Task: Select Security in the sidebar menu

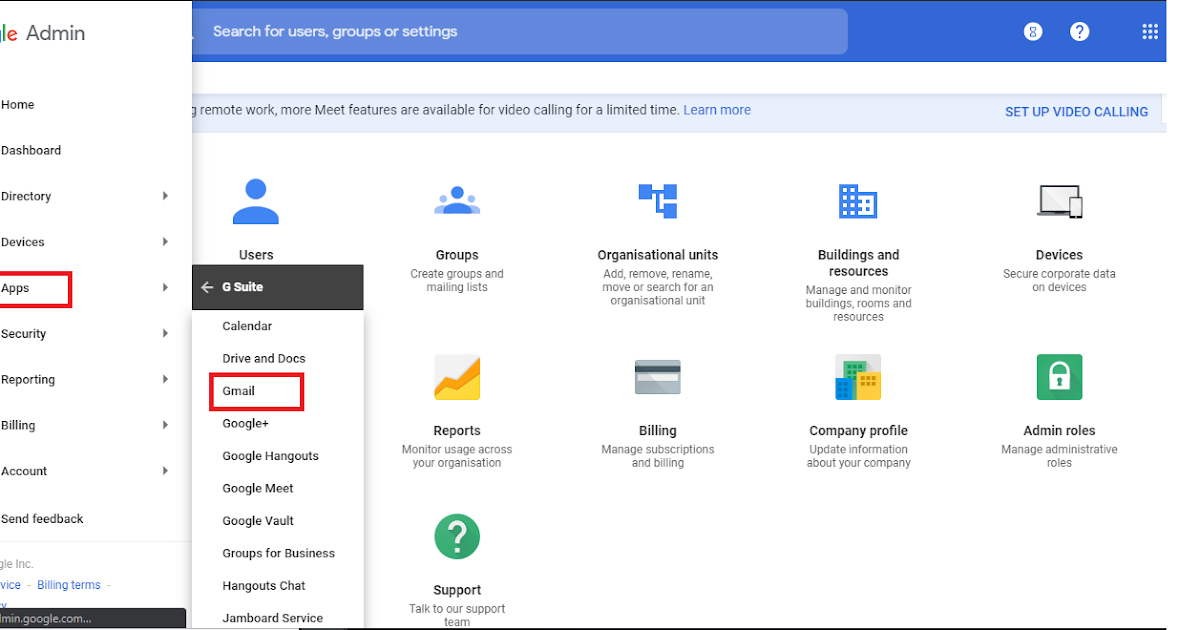Action: 23,334
